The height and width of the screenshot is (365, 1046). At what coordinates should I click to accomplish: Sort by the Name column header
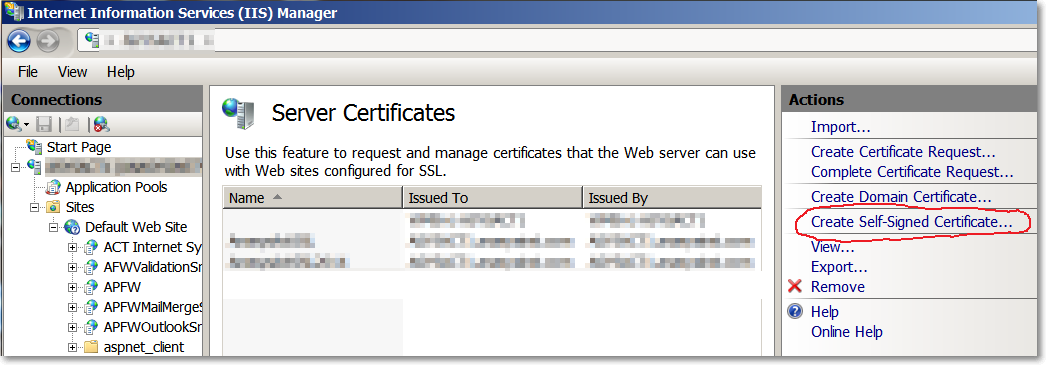[x=313, y=198]
